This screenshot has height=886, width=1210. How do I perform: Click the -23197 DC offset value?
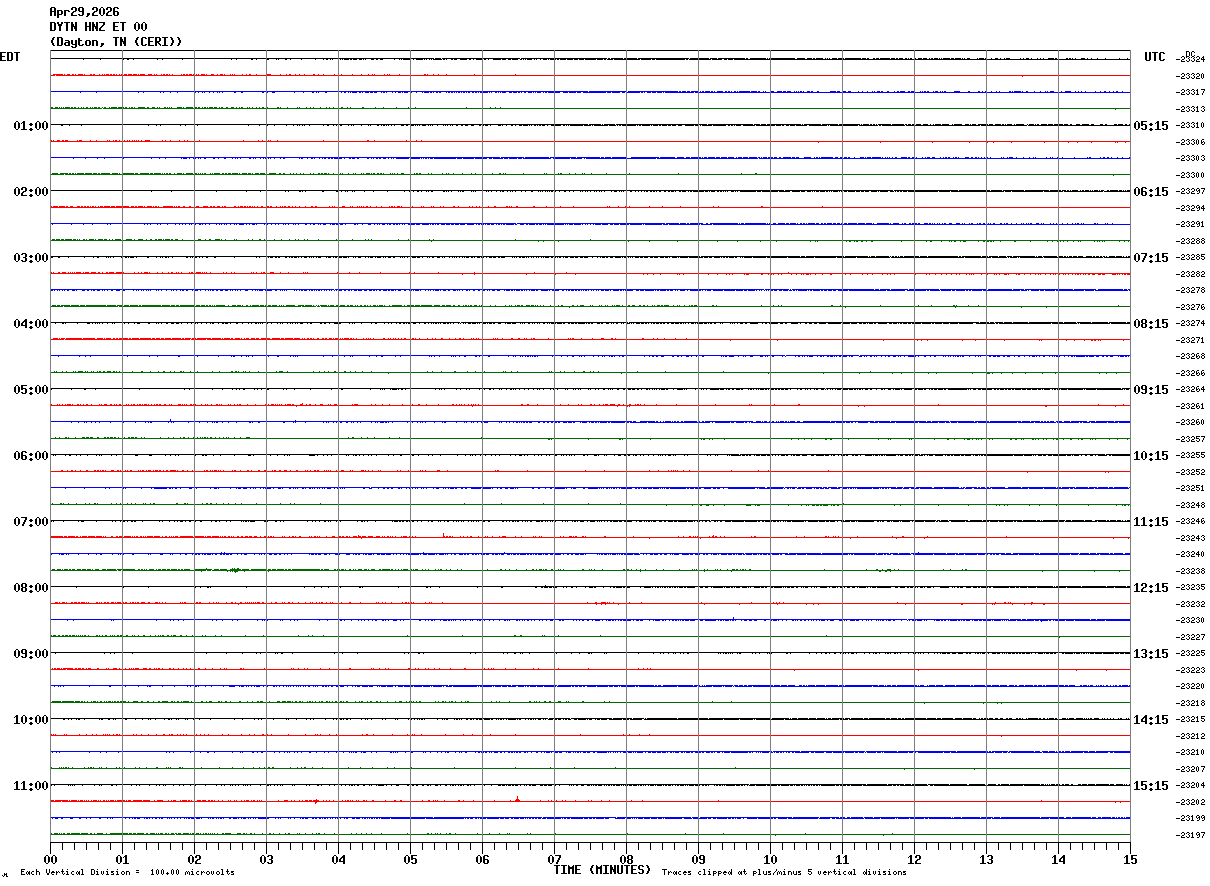point(1191,835)
